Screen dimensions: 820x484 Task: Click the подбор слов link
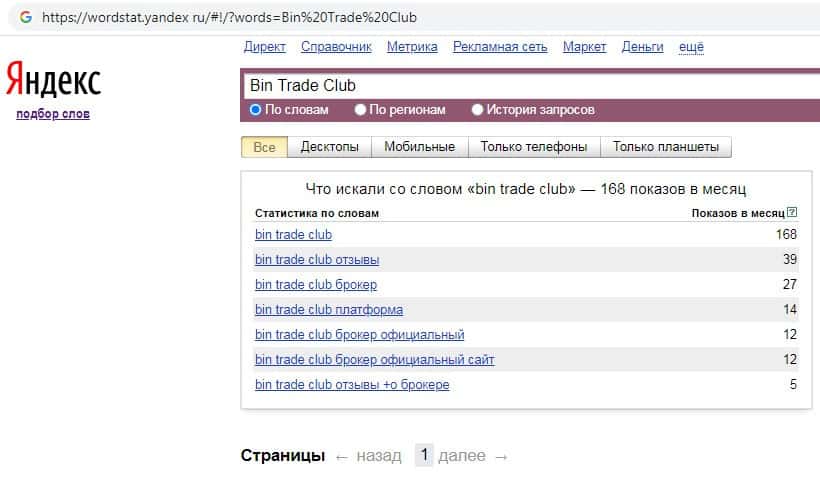click(x=53, y=114)
